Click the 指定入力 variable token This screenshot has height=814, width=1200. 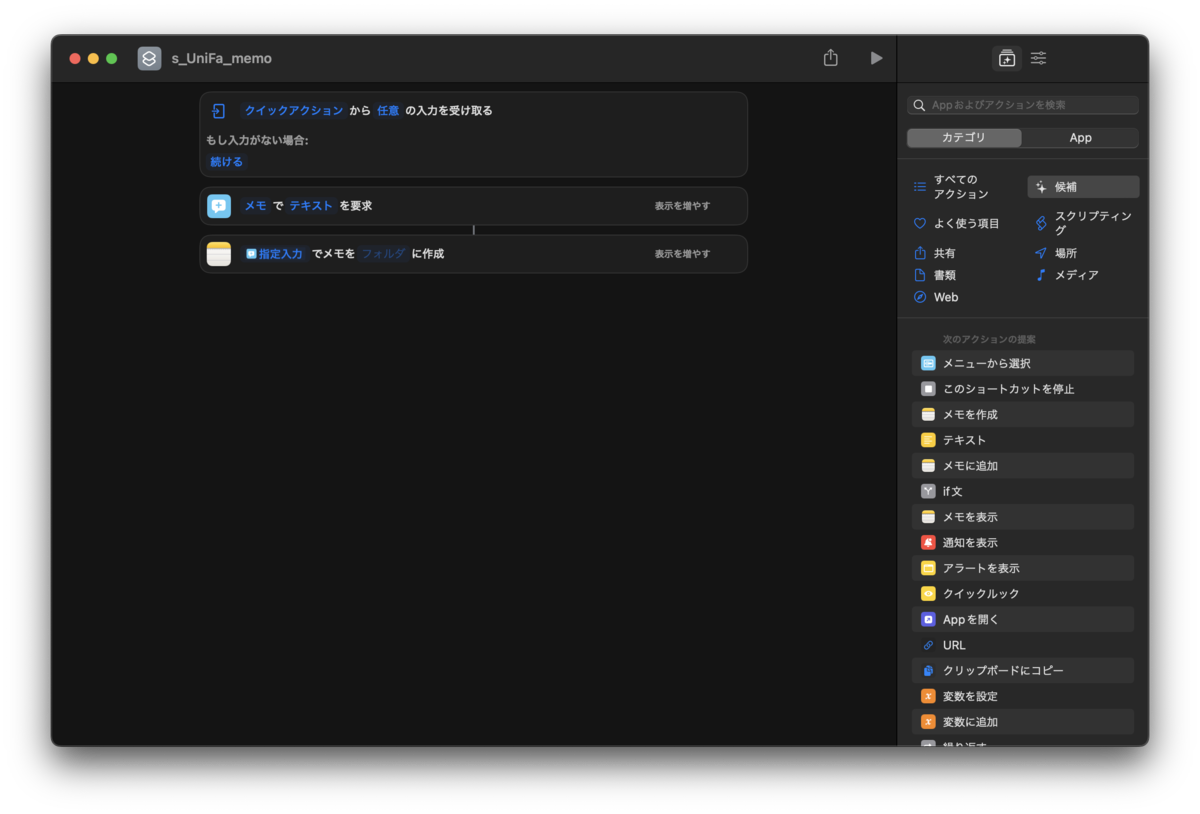point(274,254)
